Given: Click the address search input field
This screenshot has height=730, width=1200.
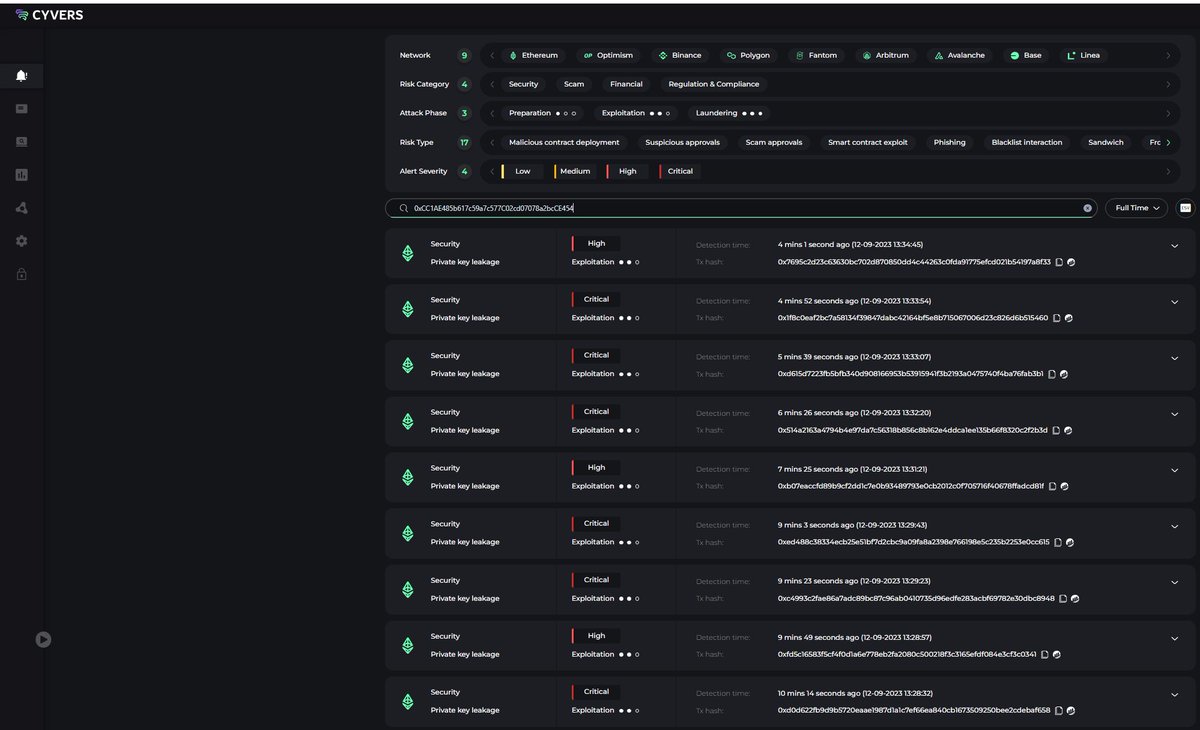Looking at the screenshot, I should 741,208.
